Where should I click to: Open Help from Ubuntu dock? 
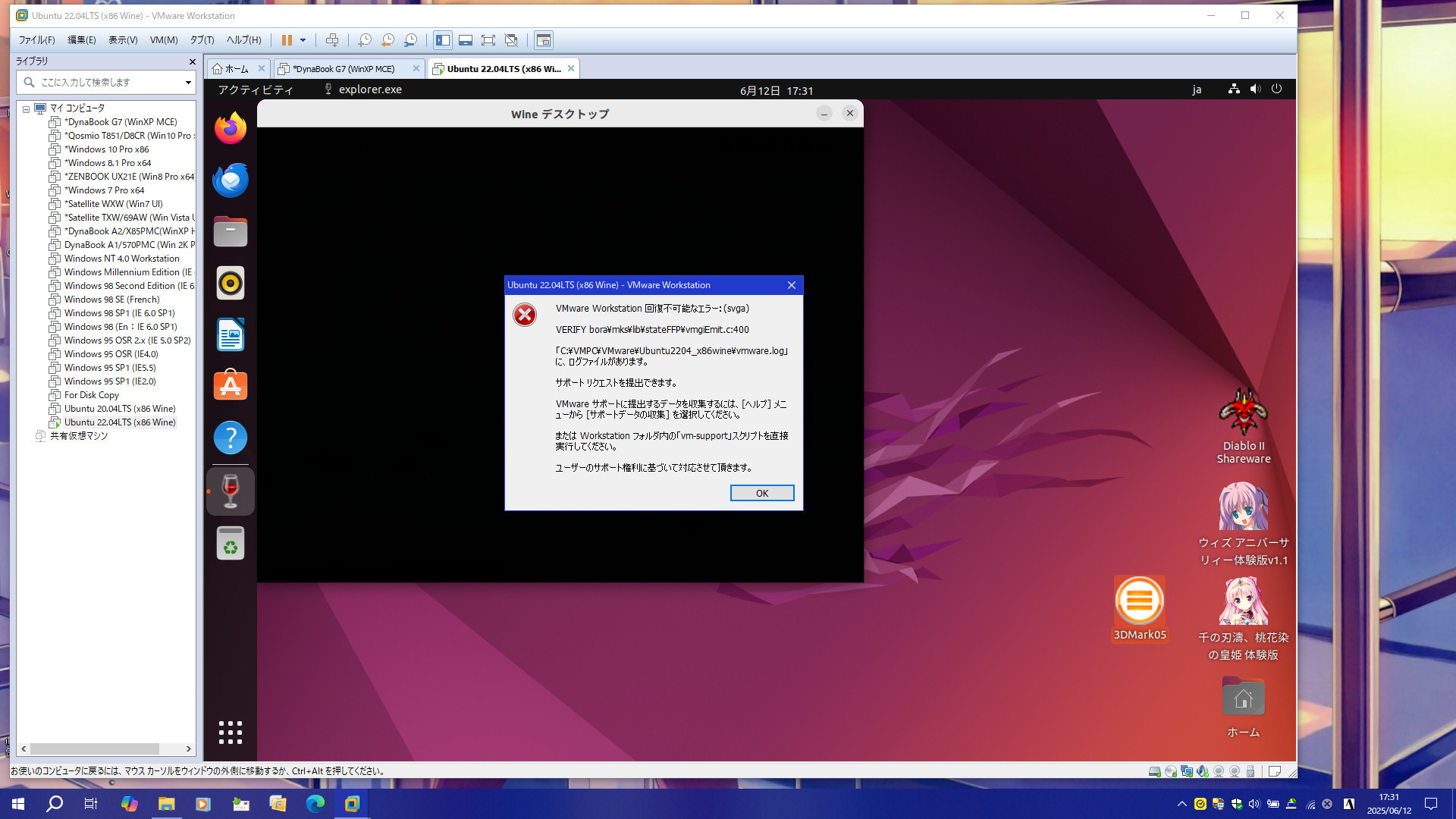231,438
